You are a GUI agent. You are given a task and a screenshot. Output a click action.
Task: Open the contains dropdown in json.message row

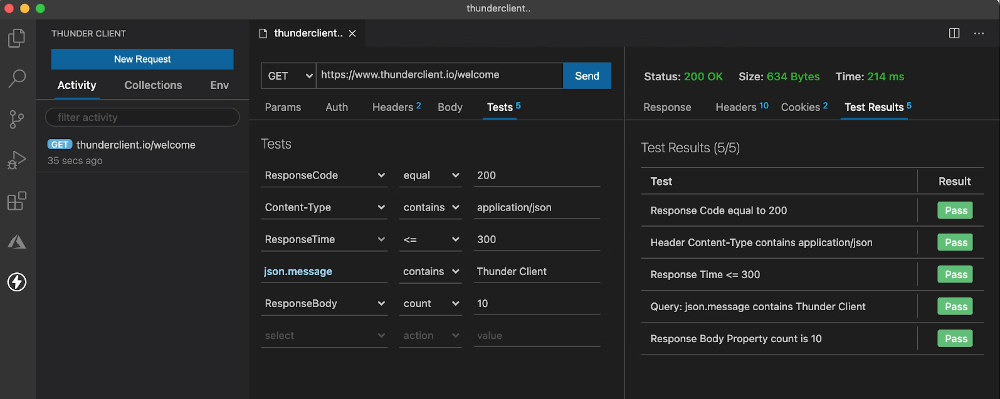[x=431, y=272]
